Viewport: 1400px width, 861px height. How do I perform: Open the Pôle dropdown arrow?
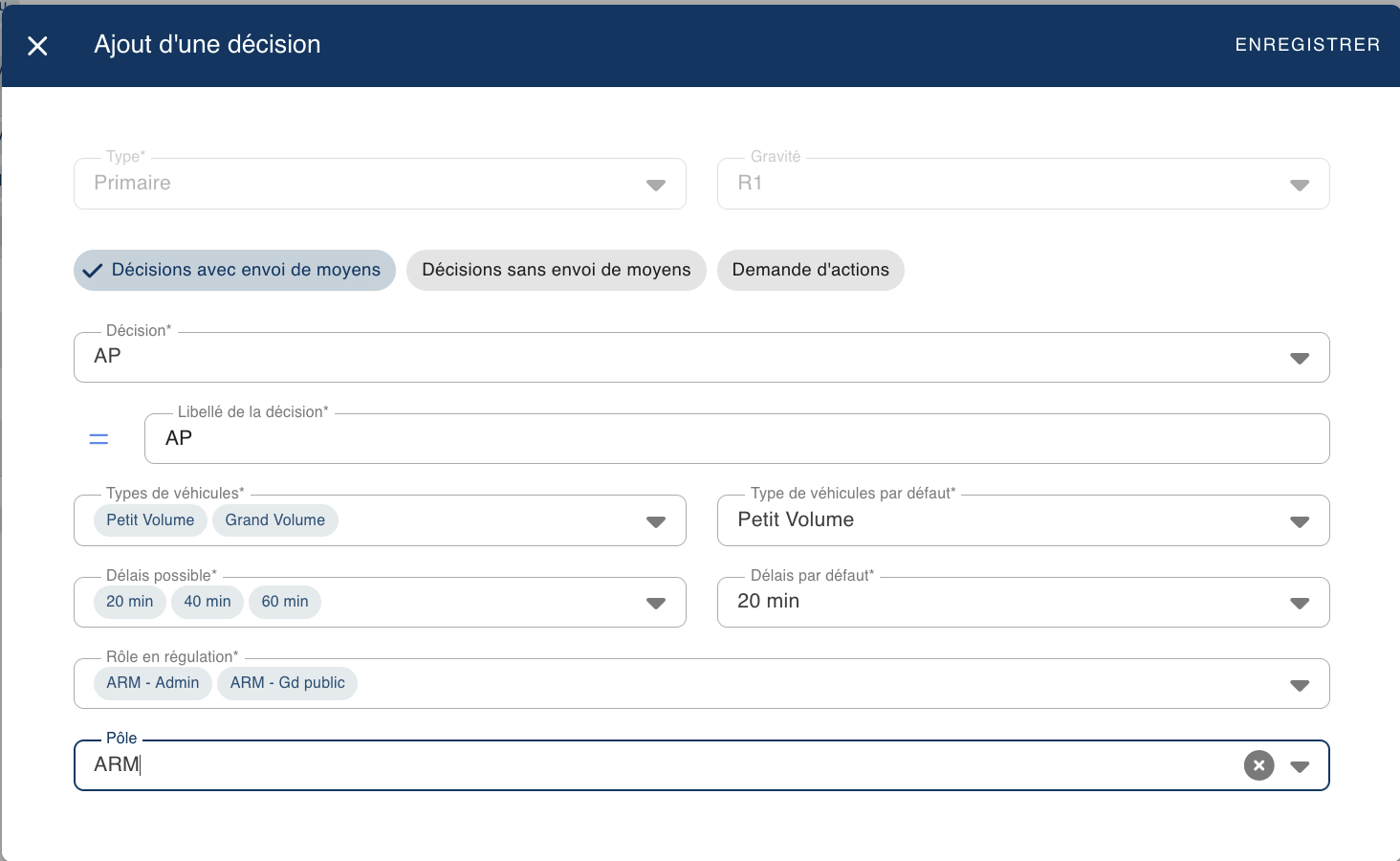(1299, 766)
